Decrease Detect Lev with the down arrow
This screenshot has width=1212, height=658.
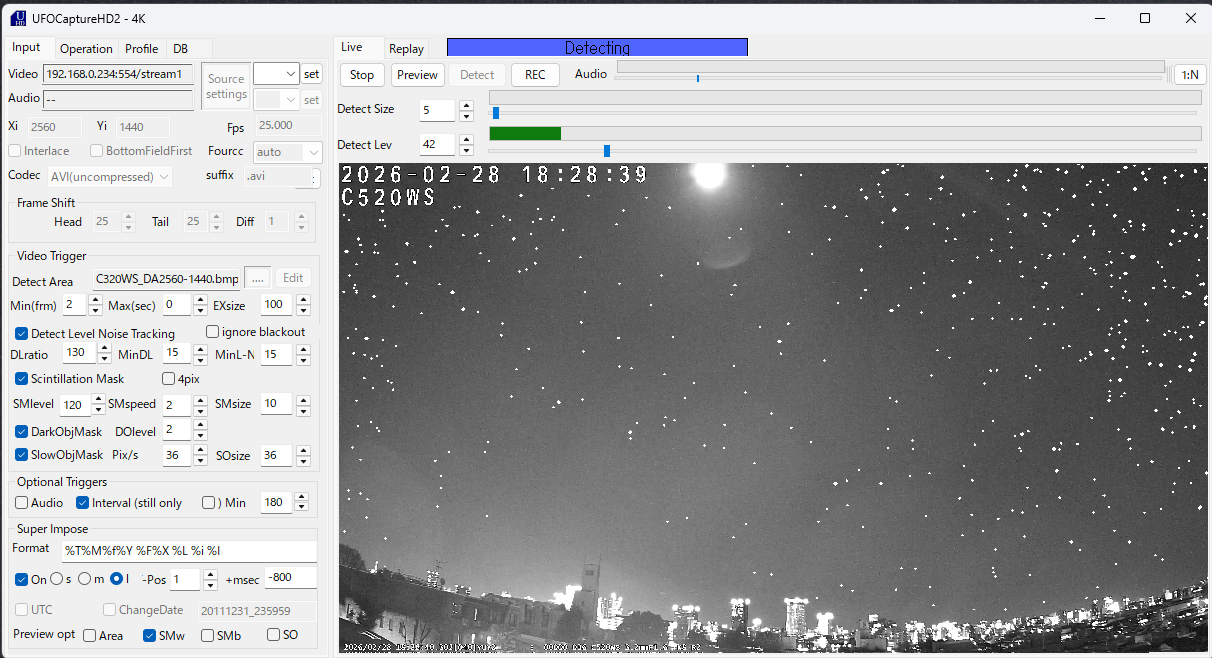pyautogui.click(x=466, y=151)
